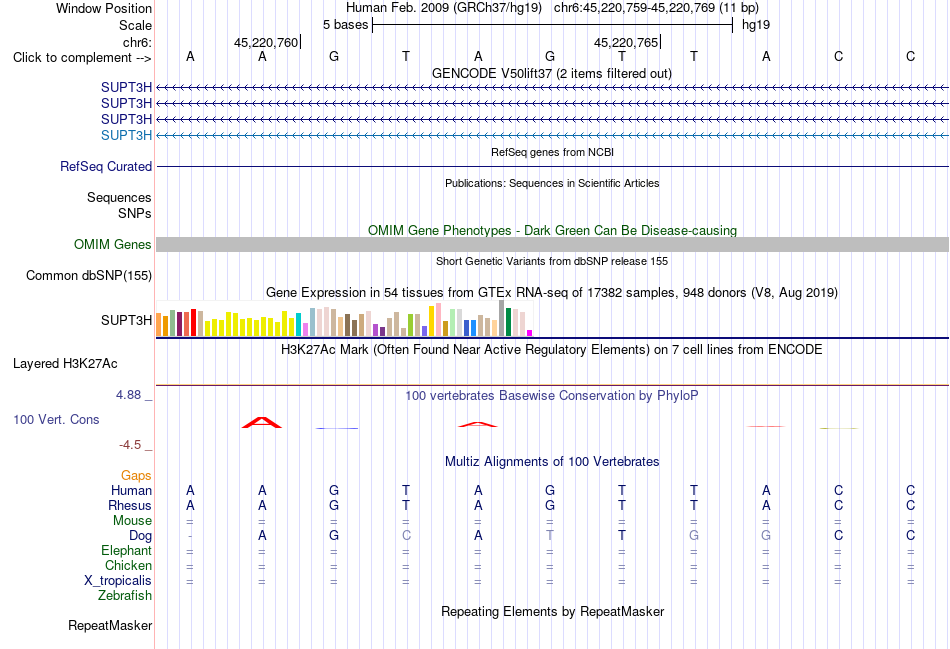Click the 'OMIM Genes' track label

pos(112,244)
